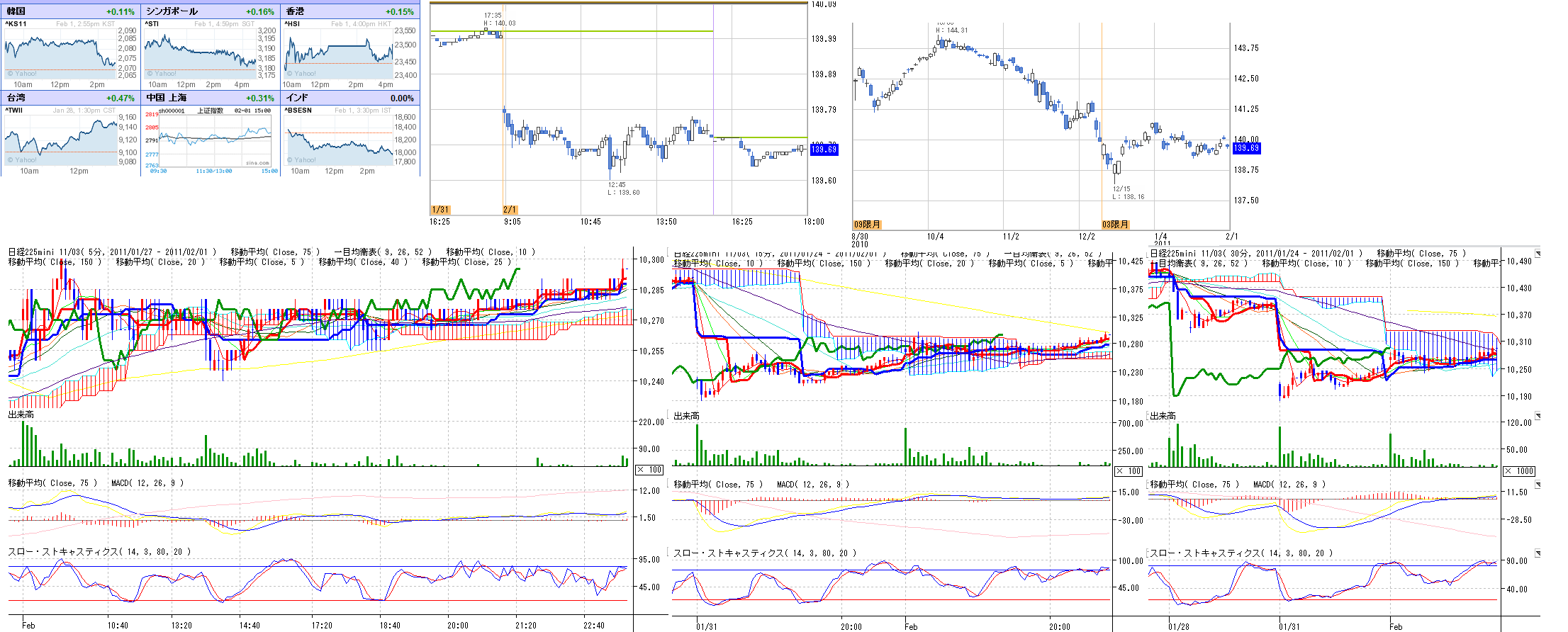Click the blue 139.69 price tag on the intraday chart
This screenshot has height=632, width=1568.
824,149
